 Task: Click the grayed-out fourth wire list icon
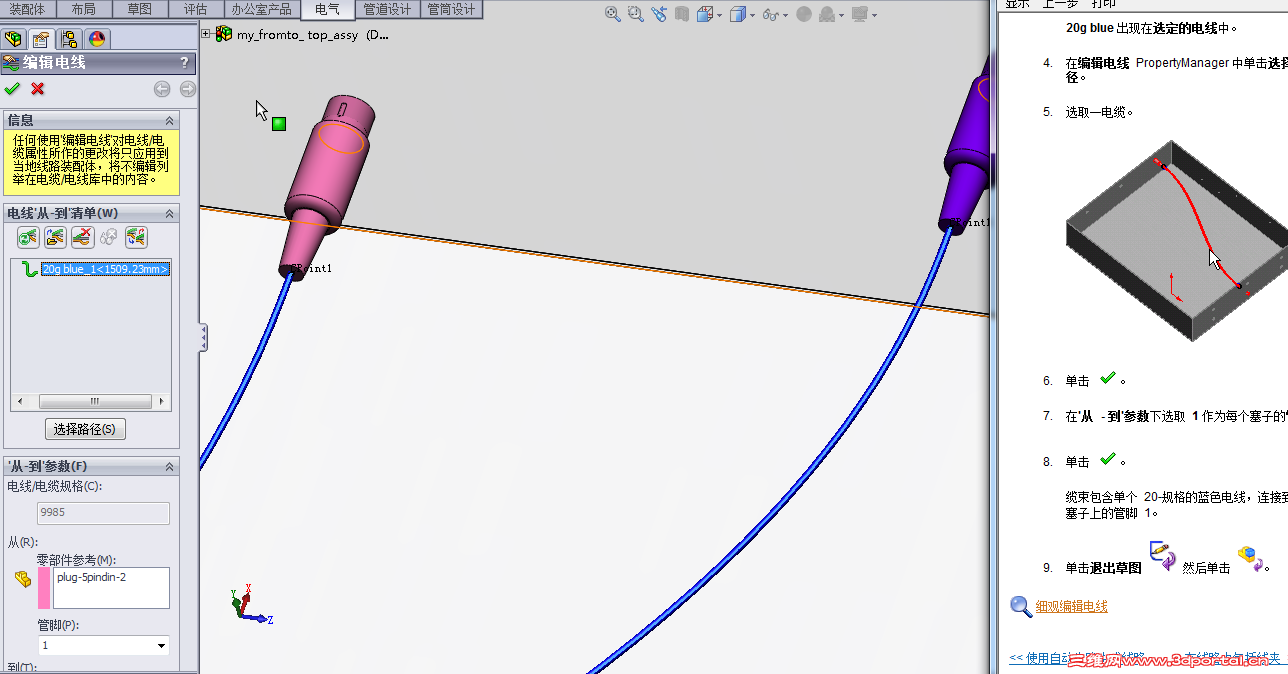109,237
